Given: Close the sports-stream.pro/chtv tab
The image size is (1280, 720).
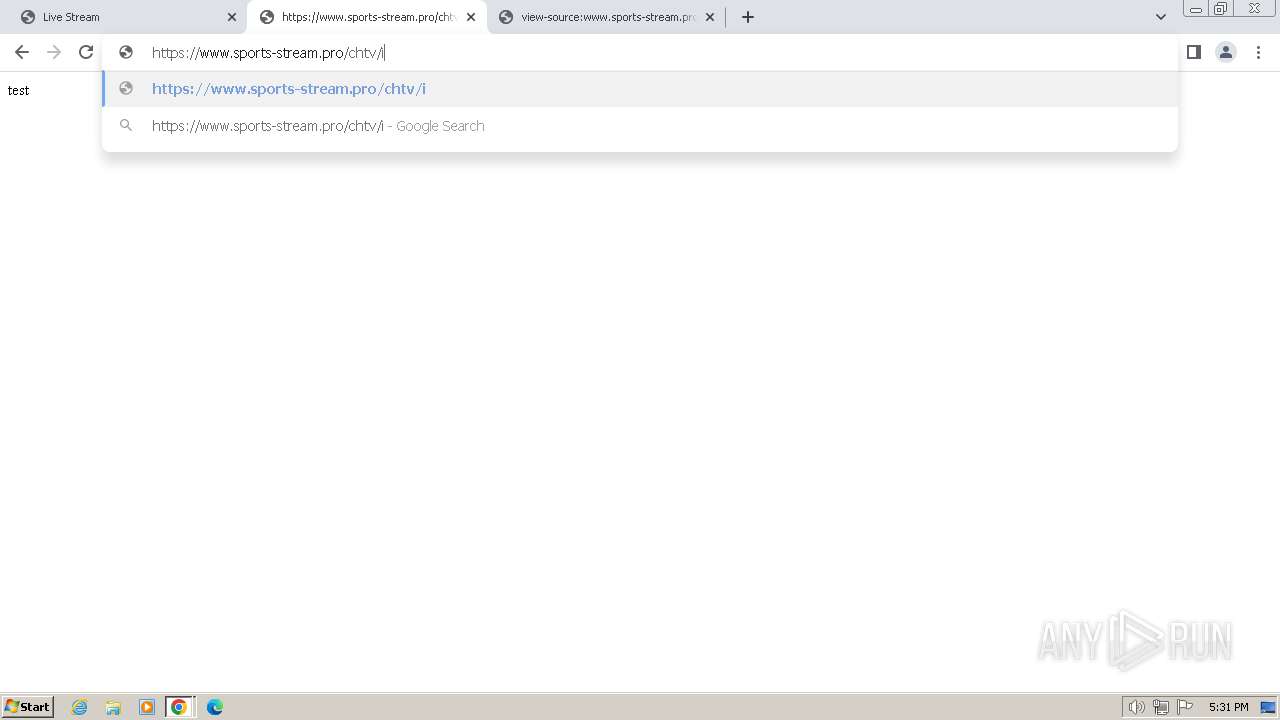Looking at the screenshot, I should click(x=471, y=17).
